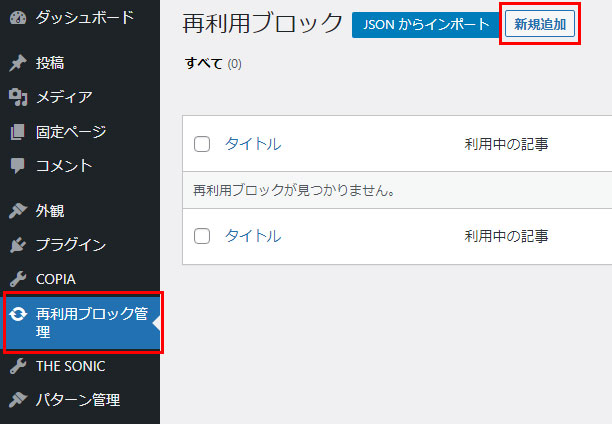Click the 新規追加 button
The height and width of the screenshot is (424, 612).
[x=540, y=24]
